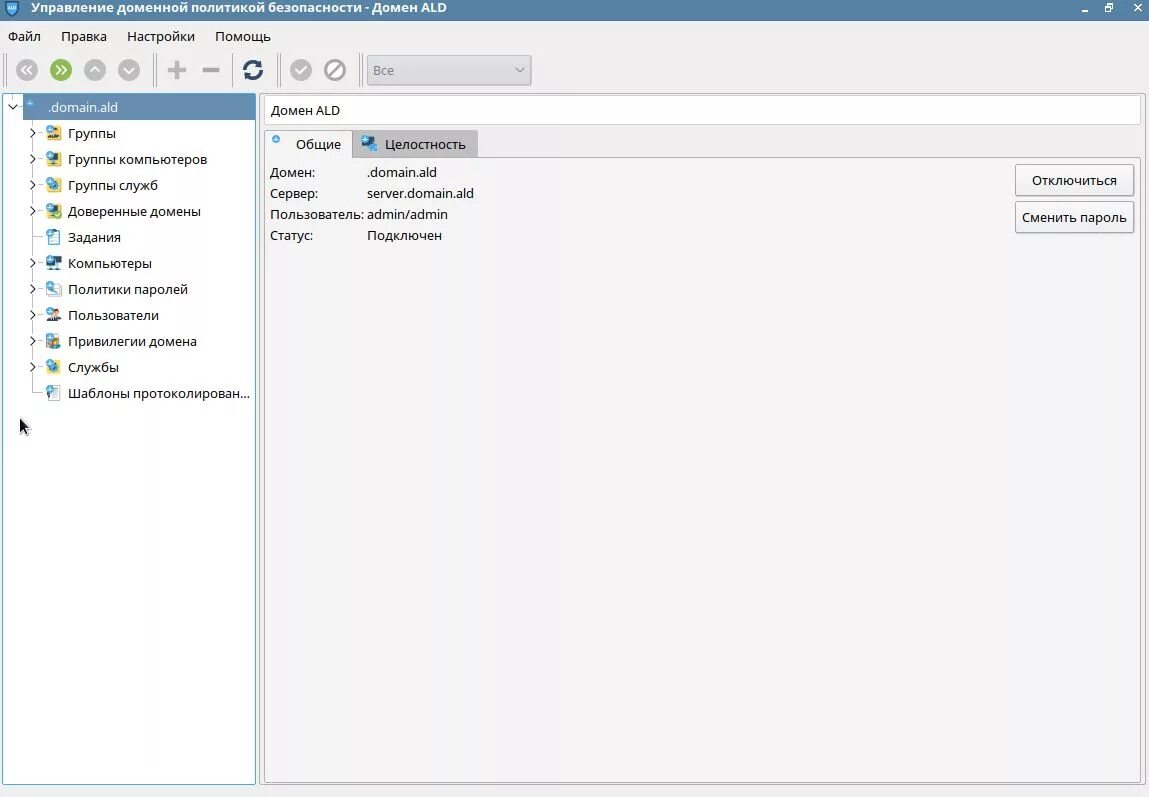Expand the Компьютеры node
1149x797 pixels.
point(32,263)
